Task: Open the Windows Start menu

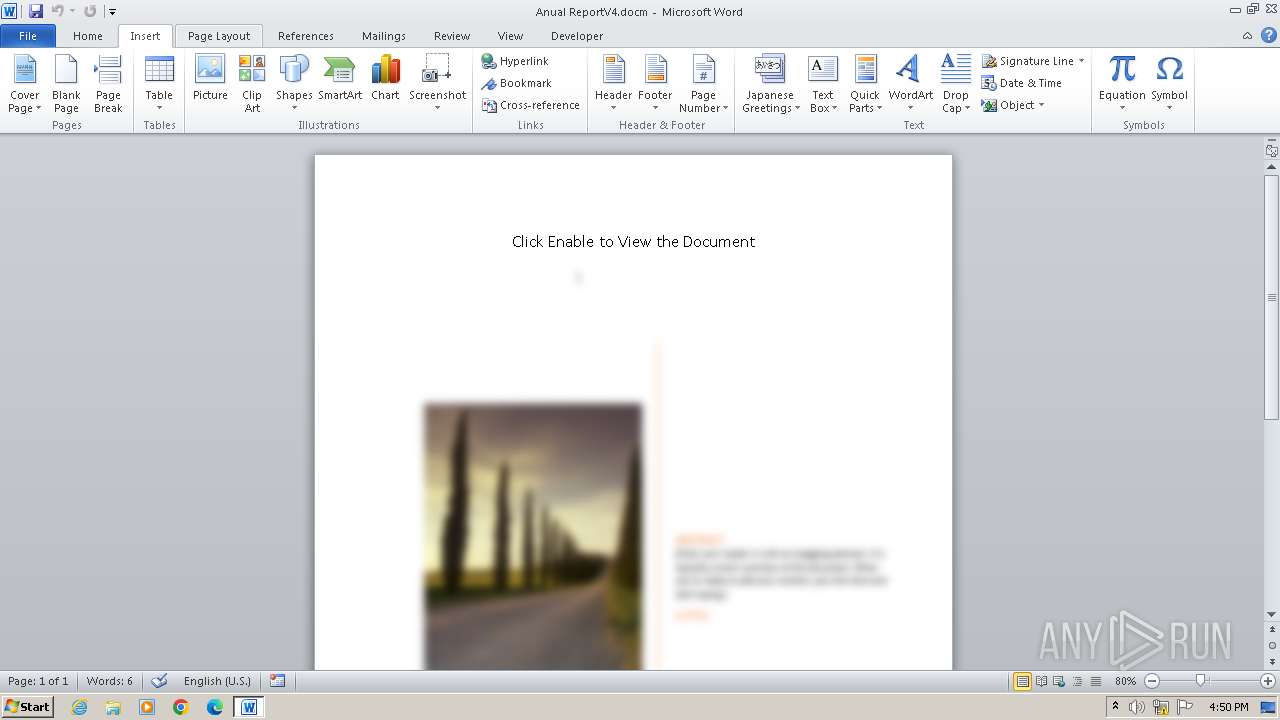Action: point(27,706)
